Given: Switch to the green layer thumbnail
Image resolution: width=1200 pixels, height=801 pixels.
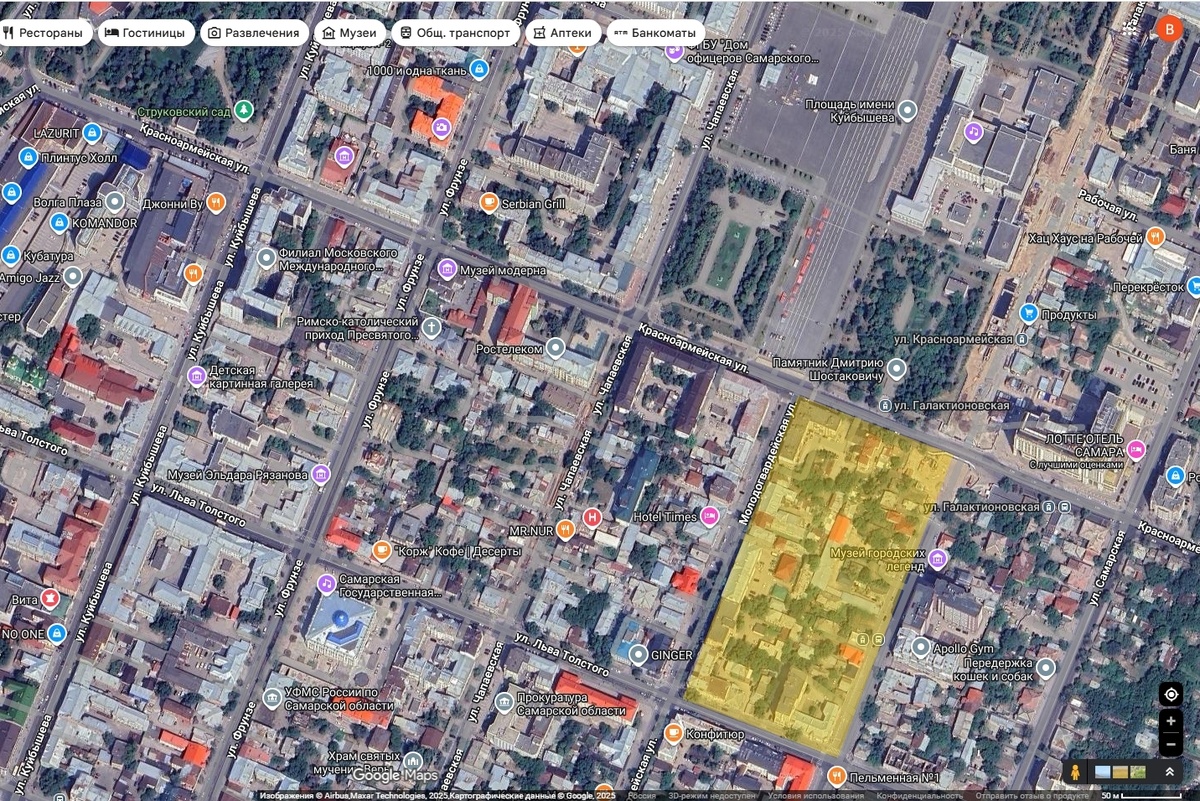Looking at the screenshot, I should click(x=1137, y=772).
